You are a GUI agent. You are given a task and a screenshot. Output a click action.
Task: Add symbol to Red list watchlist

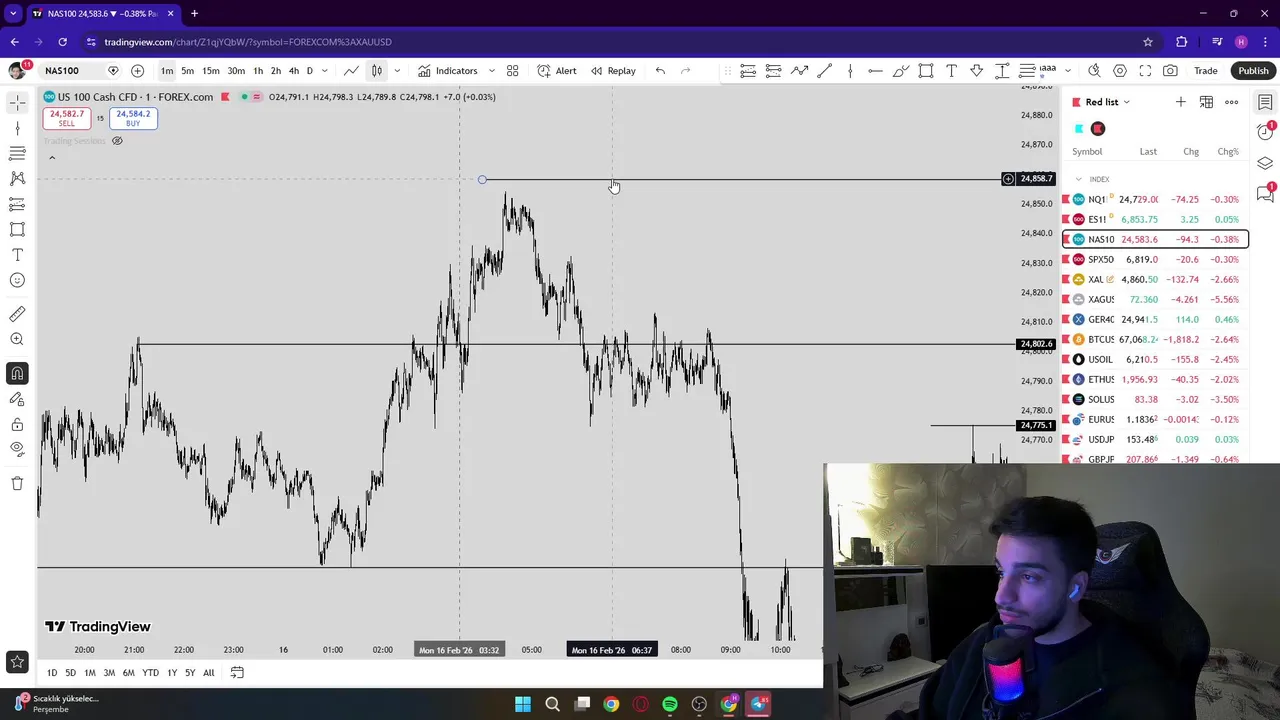[1181, 102]
